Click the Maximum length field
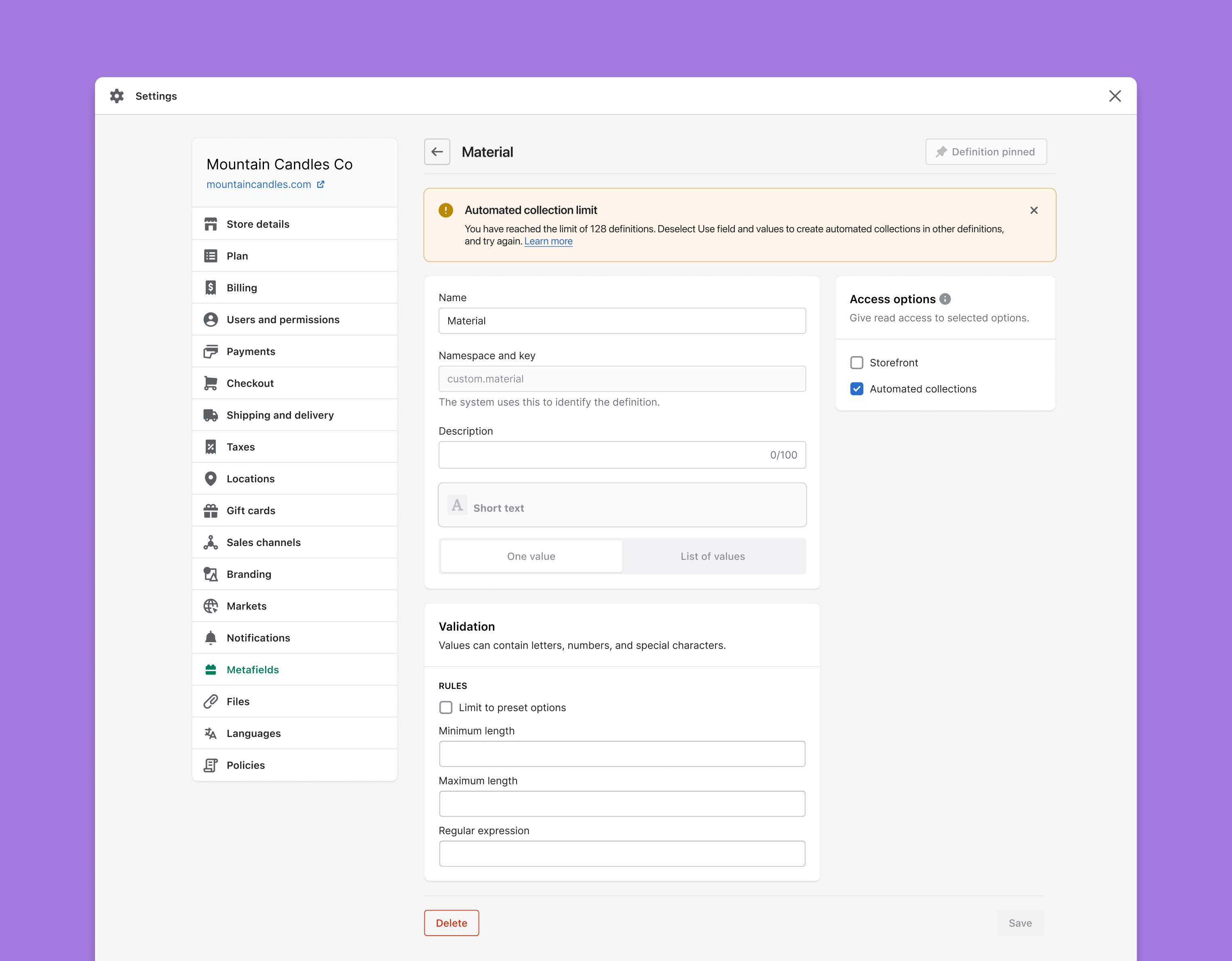 pos(622,804)
